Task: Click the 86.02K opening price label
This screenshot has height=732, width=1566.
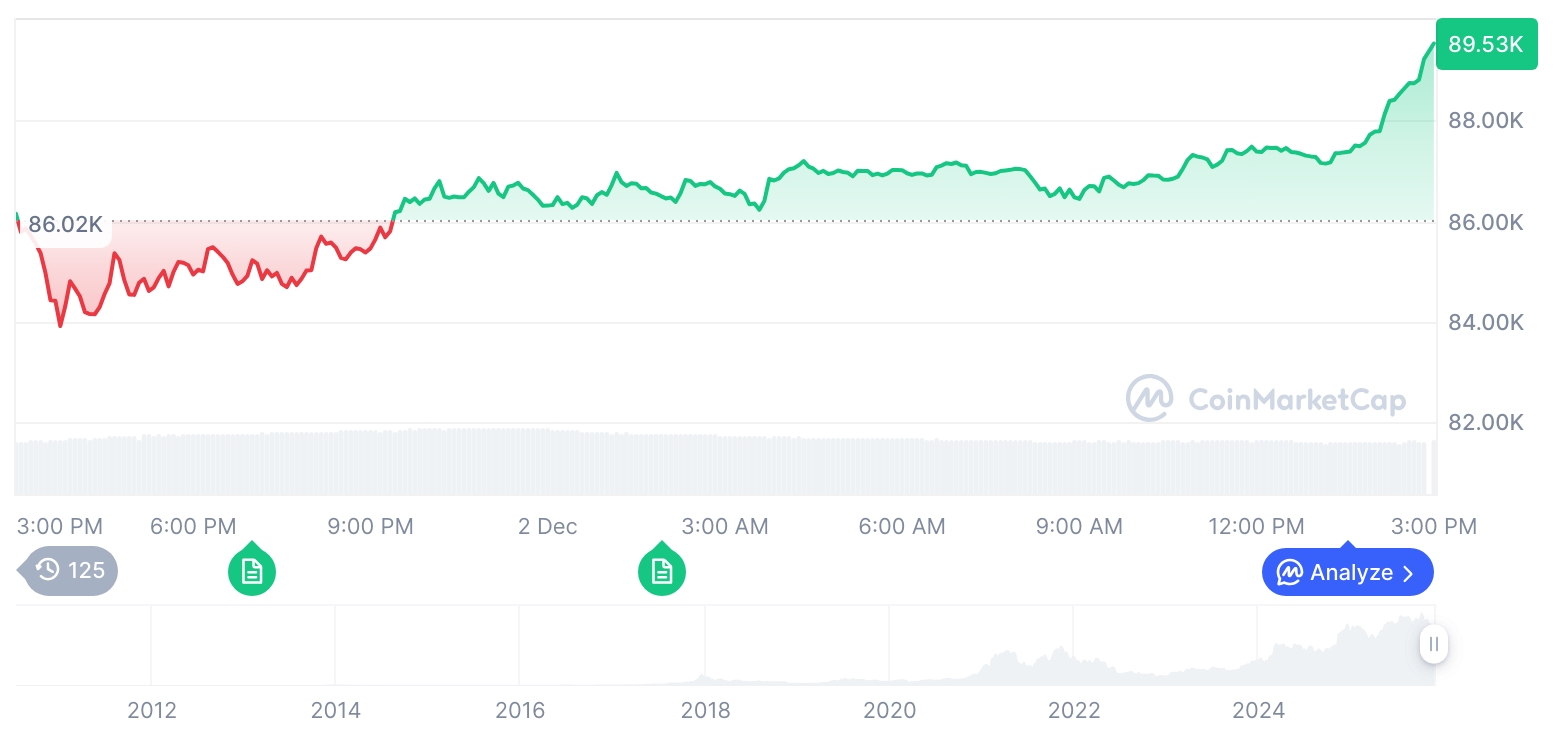Action: pos(65,224)
